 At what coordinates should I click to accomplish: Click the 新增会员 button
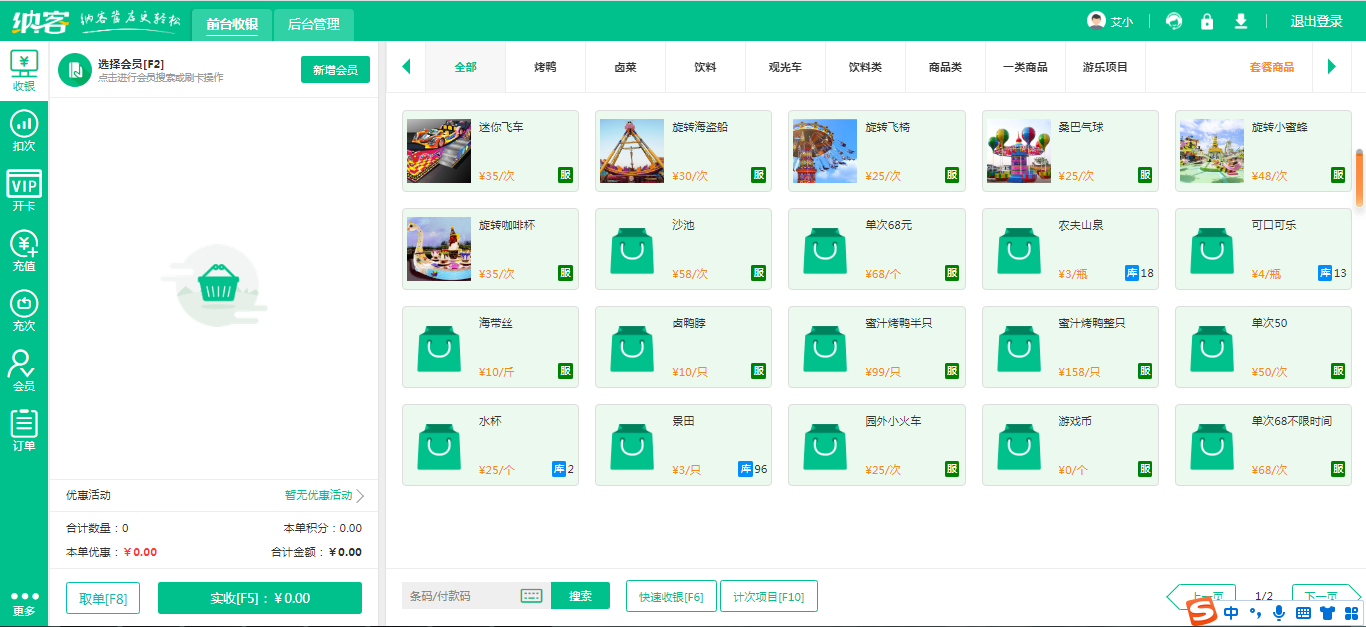coord(335,70)
